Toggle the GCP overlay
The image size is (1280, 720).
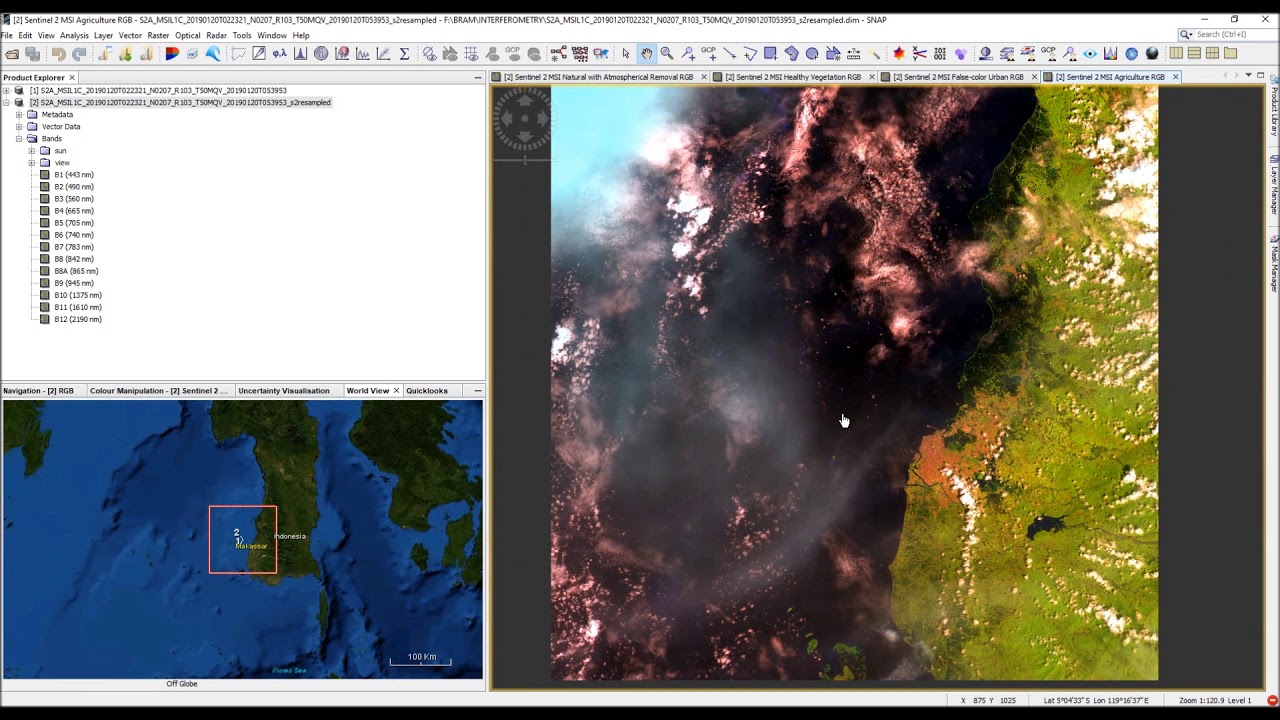513,54
